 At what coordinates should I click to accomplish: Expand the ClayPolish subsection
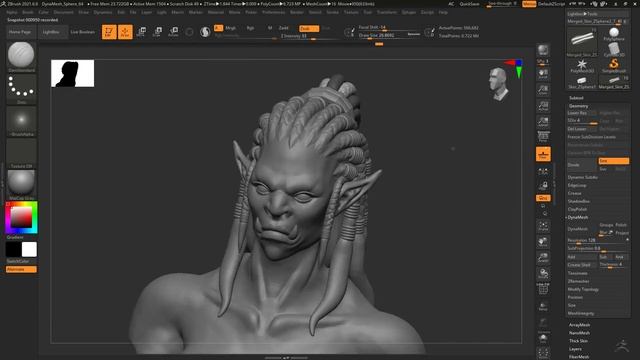coord(577,209)
